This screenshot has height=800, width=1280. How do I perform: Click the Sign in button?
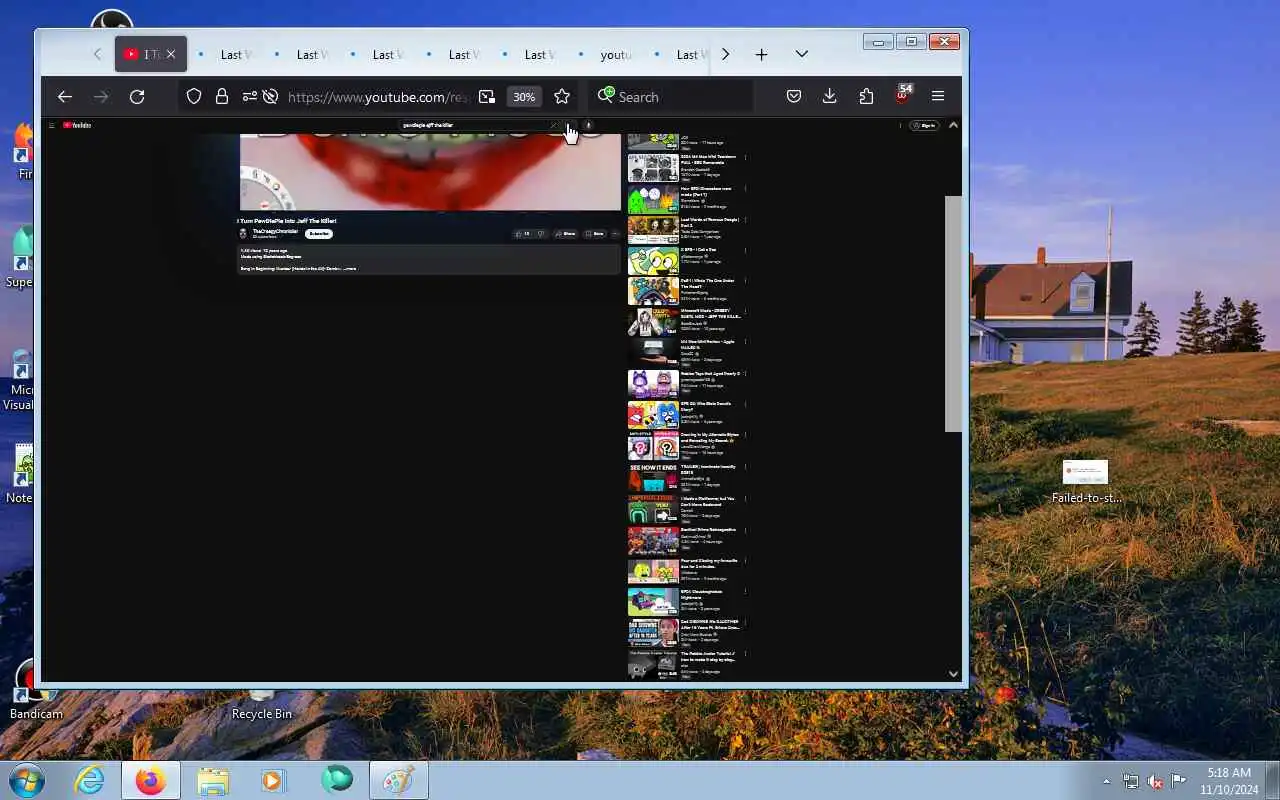[x=925, y=125]
